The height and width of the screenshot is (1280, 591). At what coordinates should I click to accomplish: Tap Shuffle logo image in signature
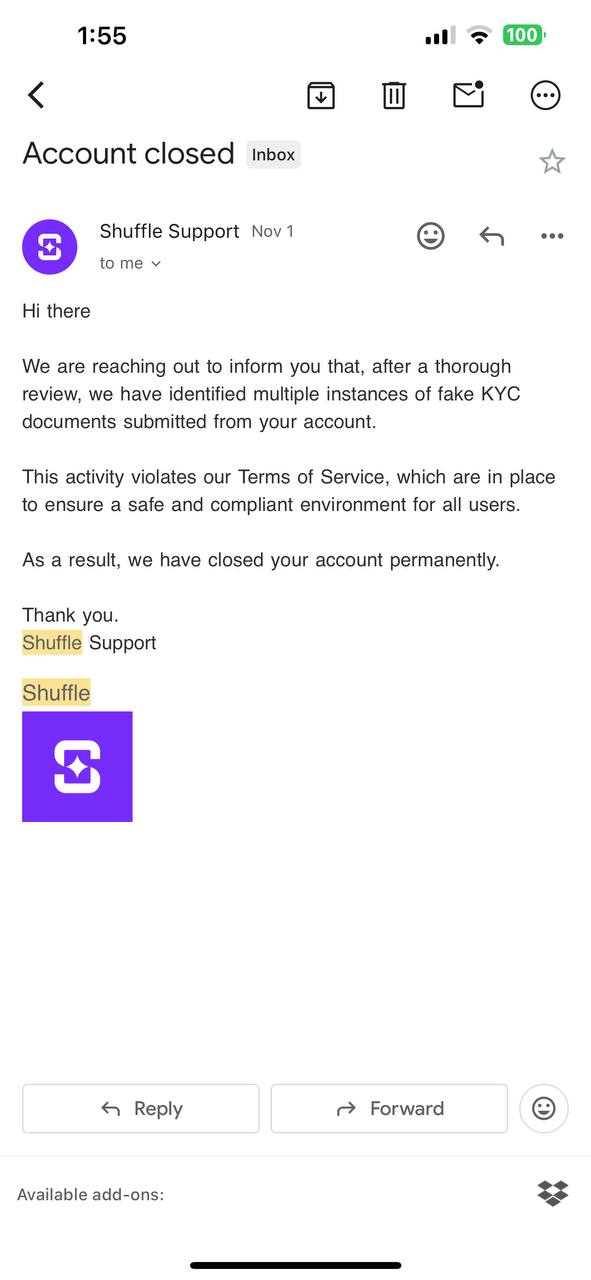click(77, 767)
